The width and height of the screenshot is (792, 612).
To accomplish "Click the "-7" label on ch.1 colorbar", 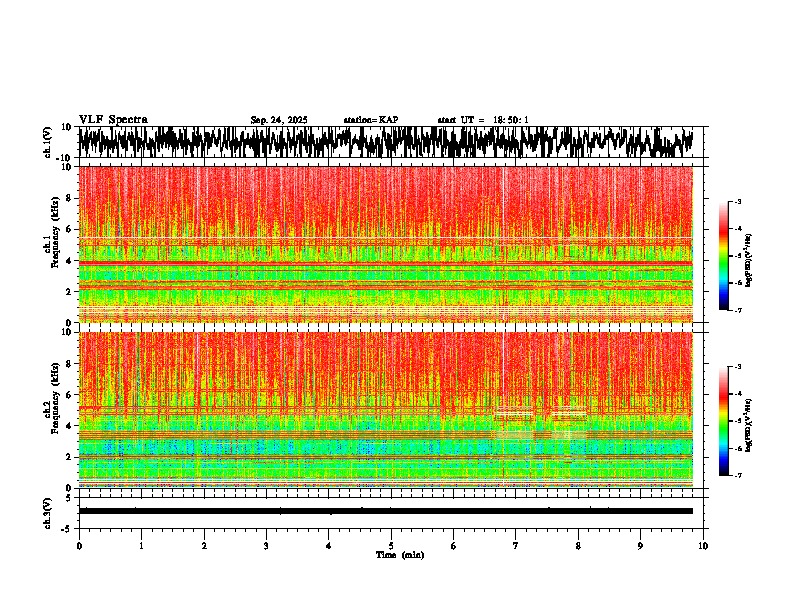I will [x=737, y=310].
